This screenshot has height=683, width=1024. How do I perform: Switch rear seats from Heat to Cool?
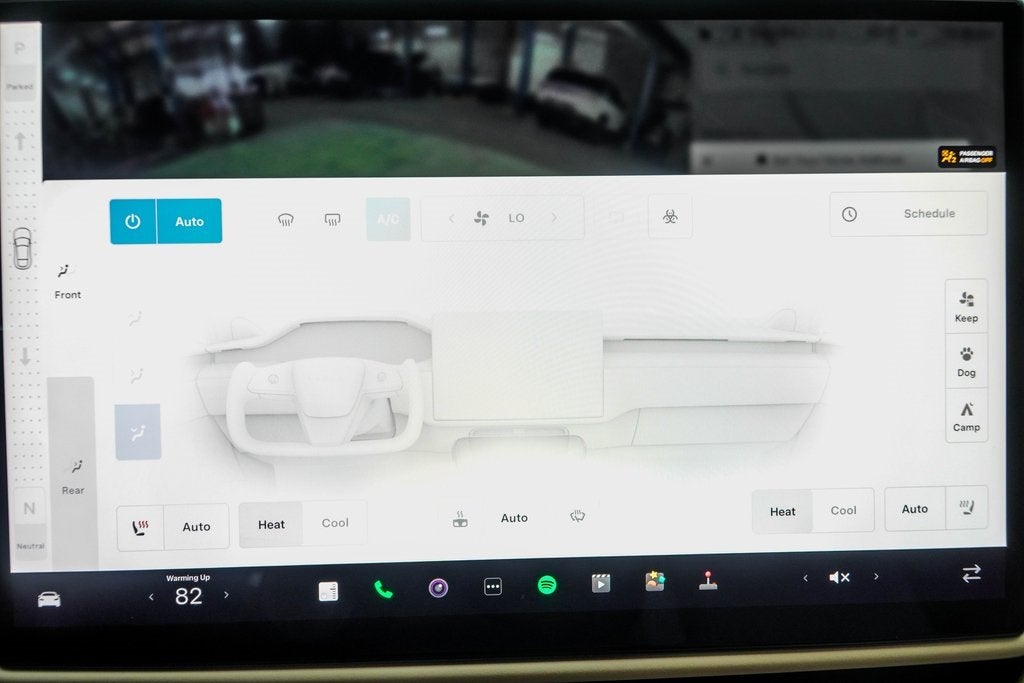tap(843, 510)
